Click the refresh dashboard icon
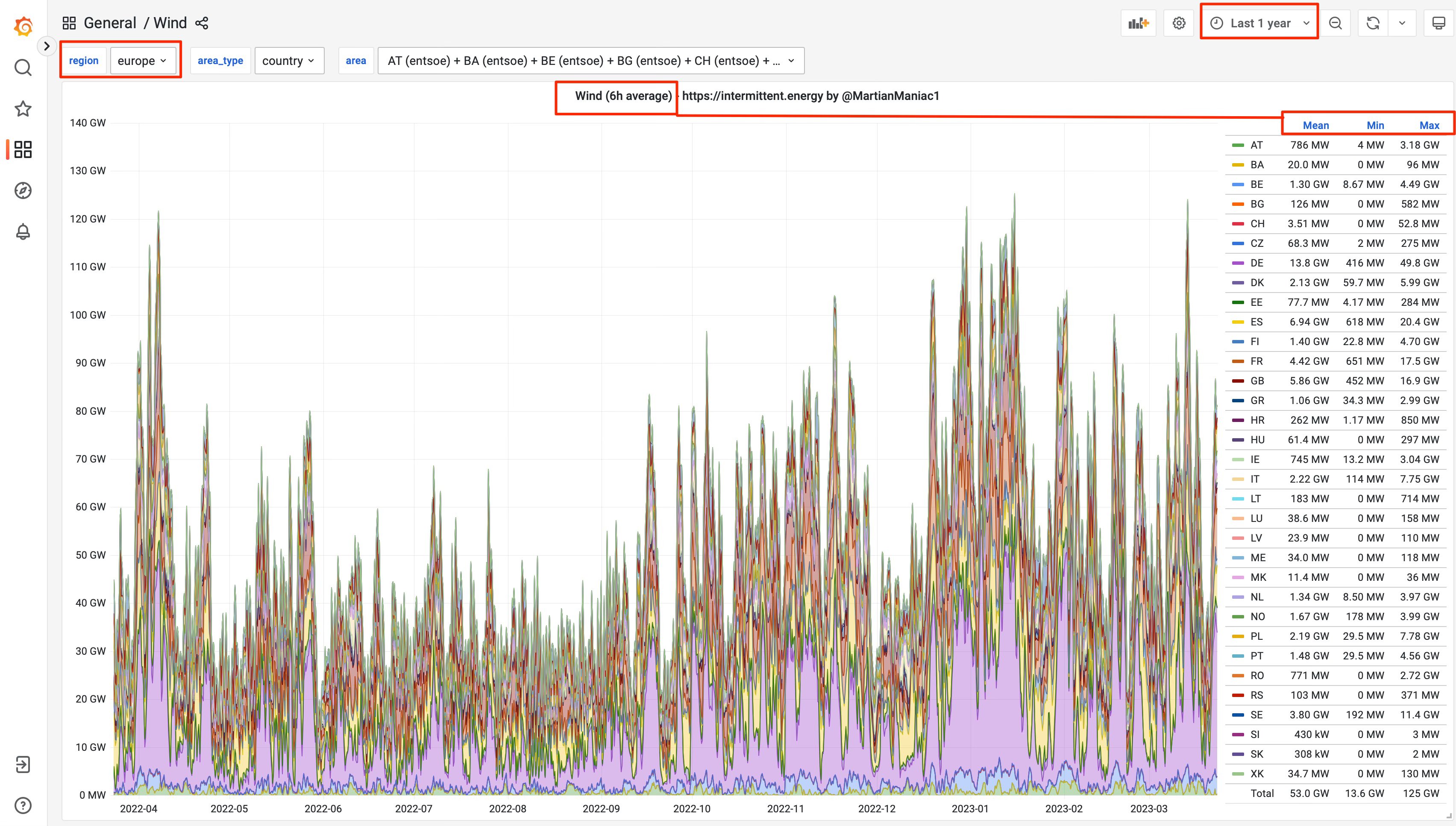Image resolution: width=1456 pixels, height=826 pixels. (1373, 23)
